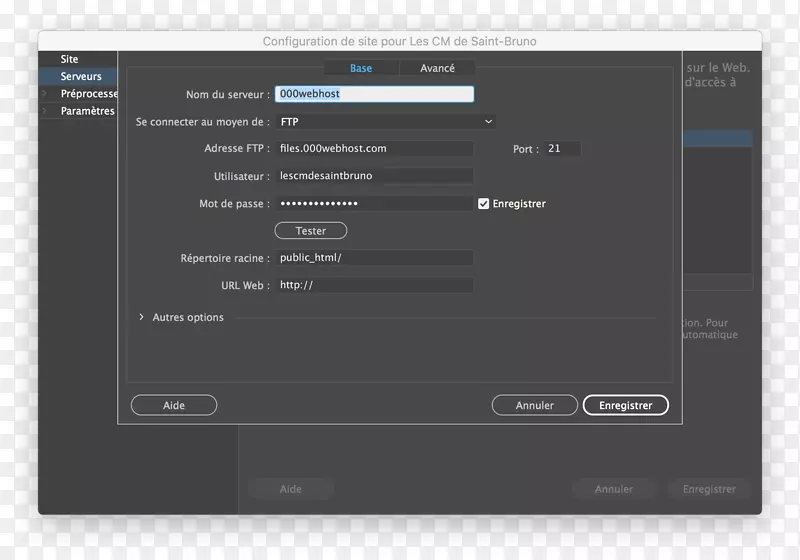Click dimmed Annuler button in background window
800x560 pixels.
(x=614, y=489)
